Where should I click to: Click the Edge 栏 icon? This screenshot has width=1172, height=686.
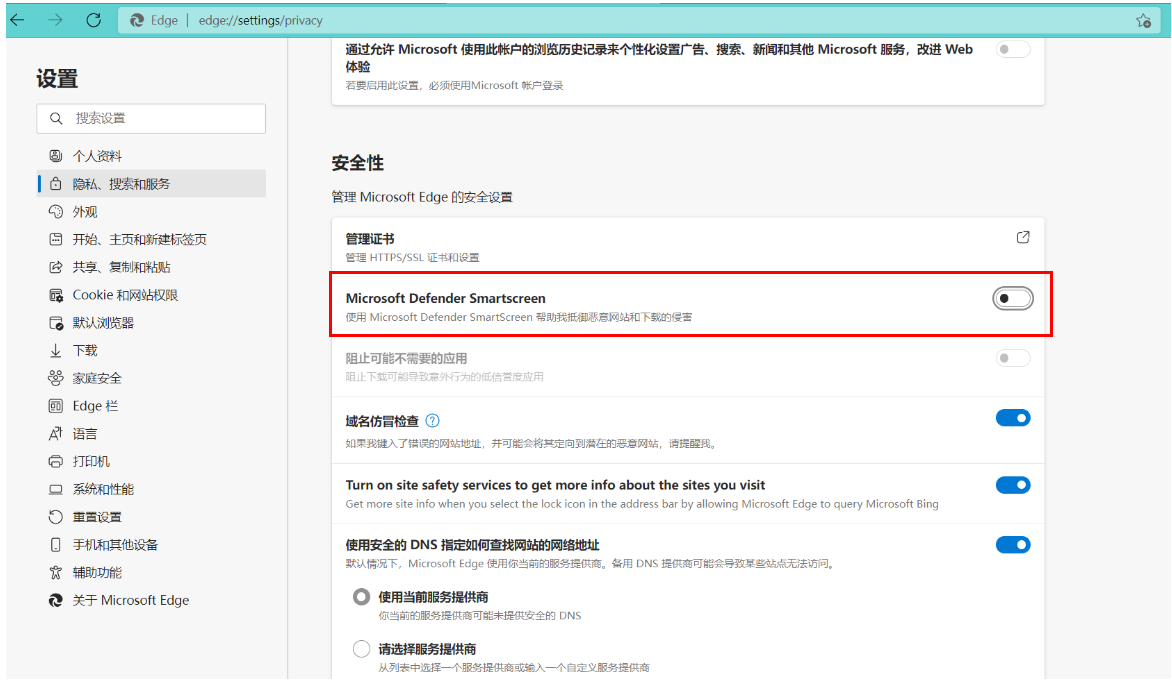(55, 406)
